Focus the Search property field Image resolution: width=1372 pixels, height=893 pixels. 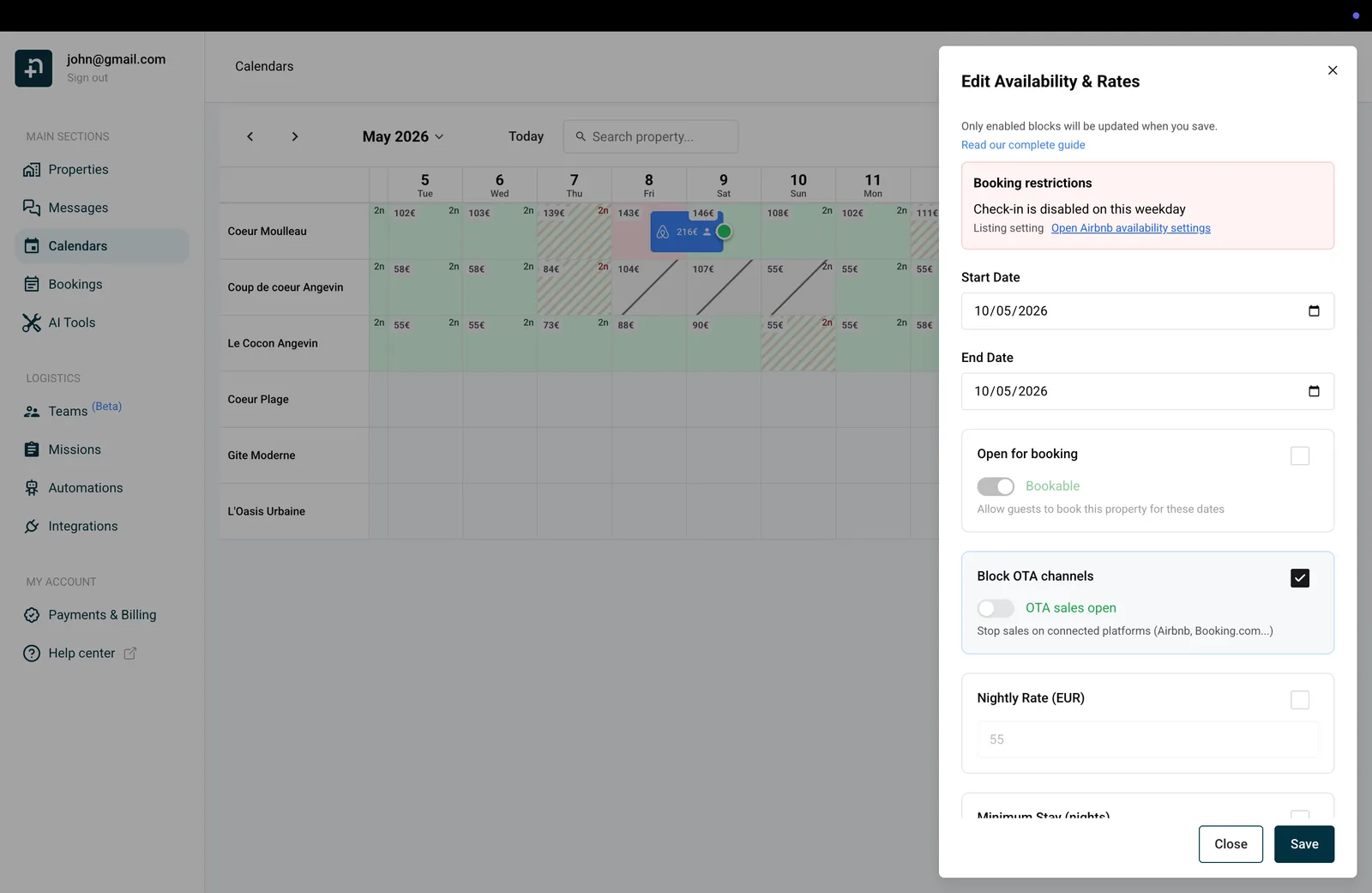(x=651, y=136)
